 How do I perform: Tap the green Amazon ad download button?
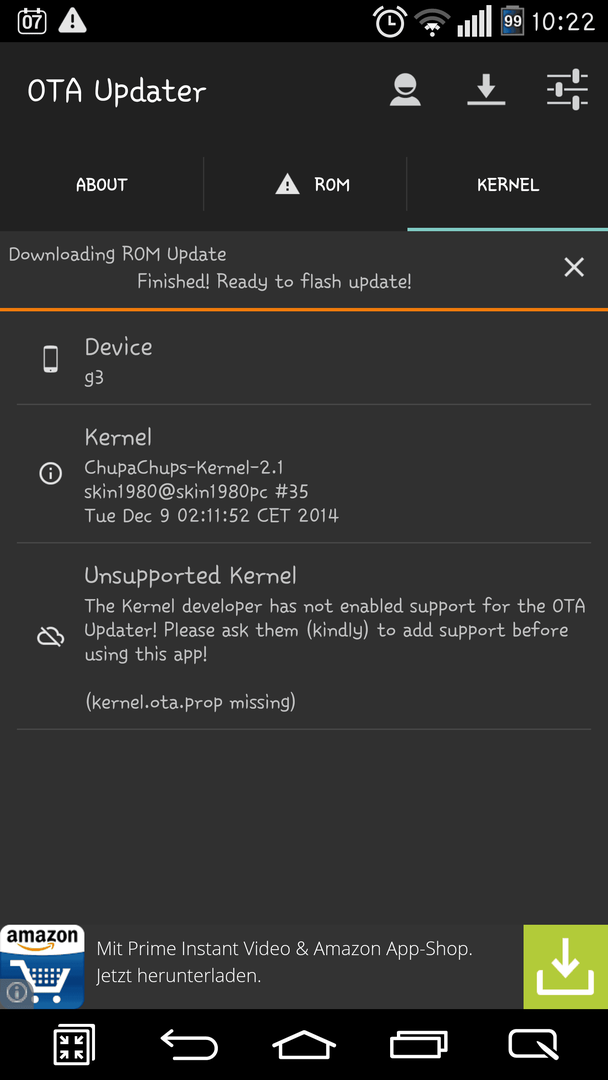point(565,967)
